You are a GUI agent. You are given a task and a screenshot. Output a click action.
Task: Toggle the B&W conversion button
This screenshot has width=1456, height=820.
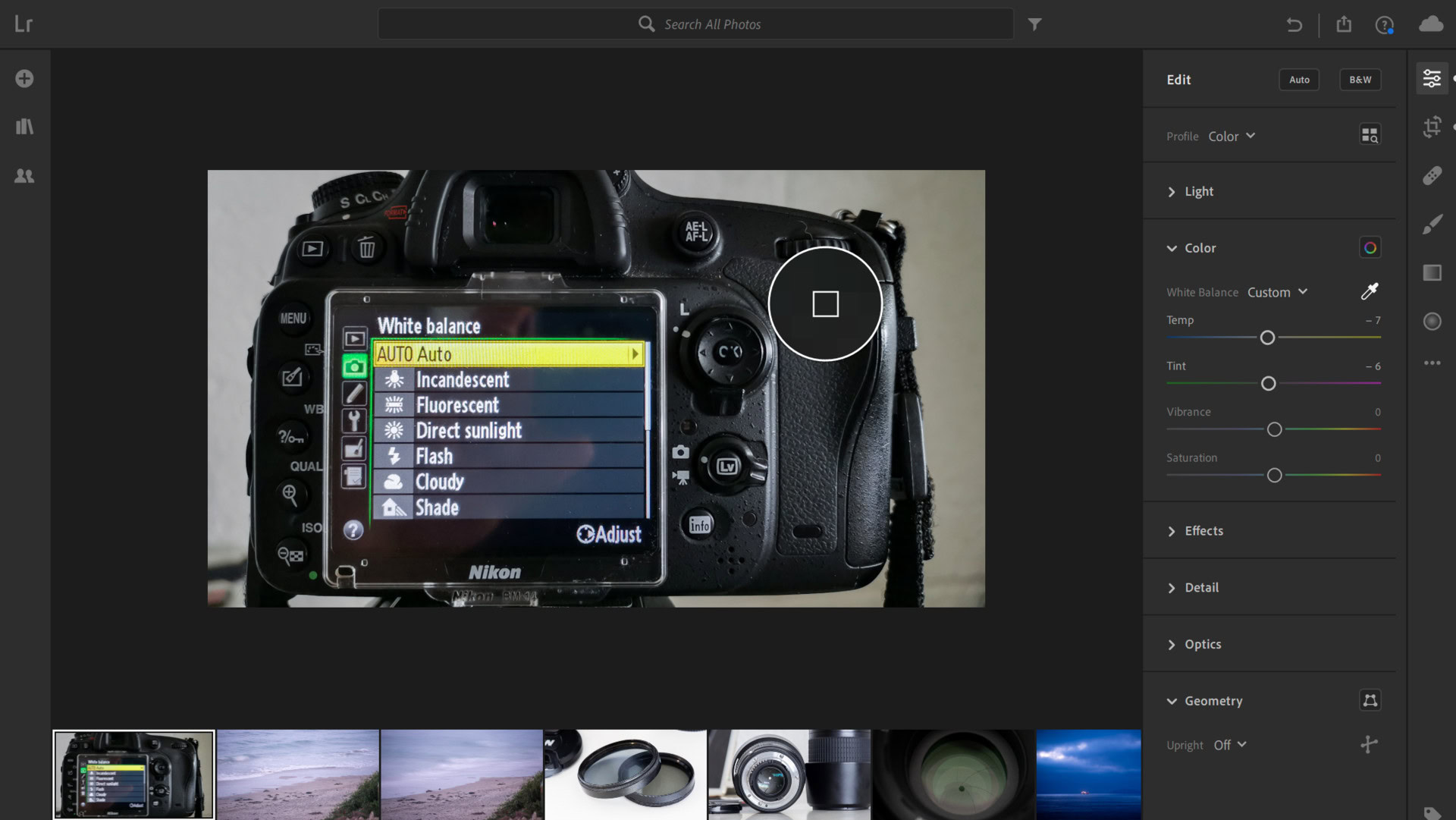[1360, 78]
